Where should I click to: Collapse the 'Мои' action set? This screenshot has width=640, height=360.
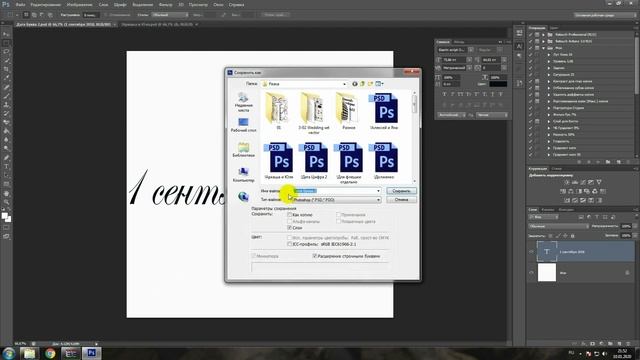pos(543,48)
